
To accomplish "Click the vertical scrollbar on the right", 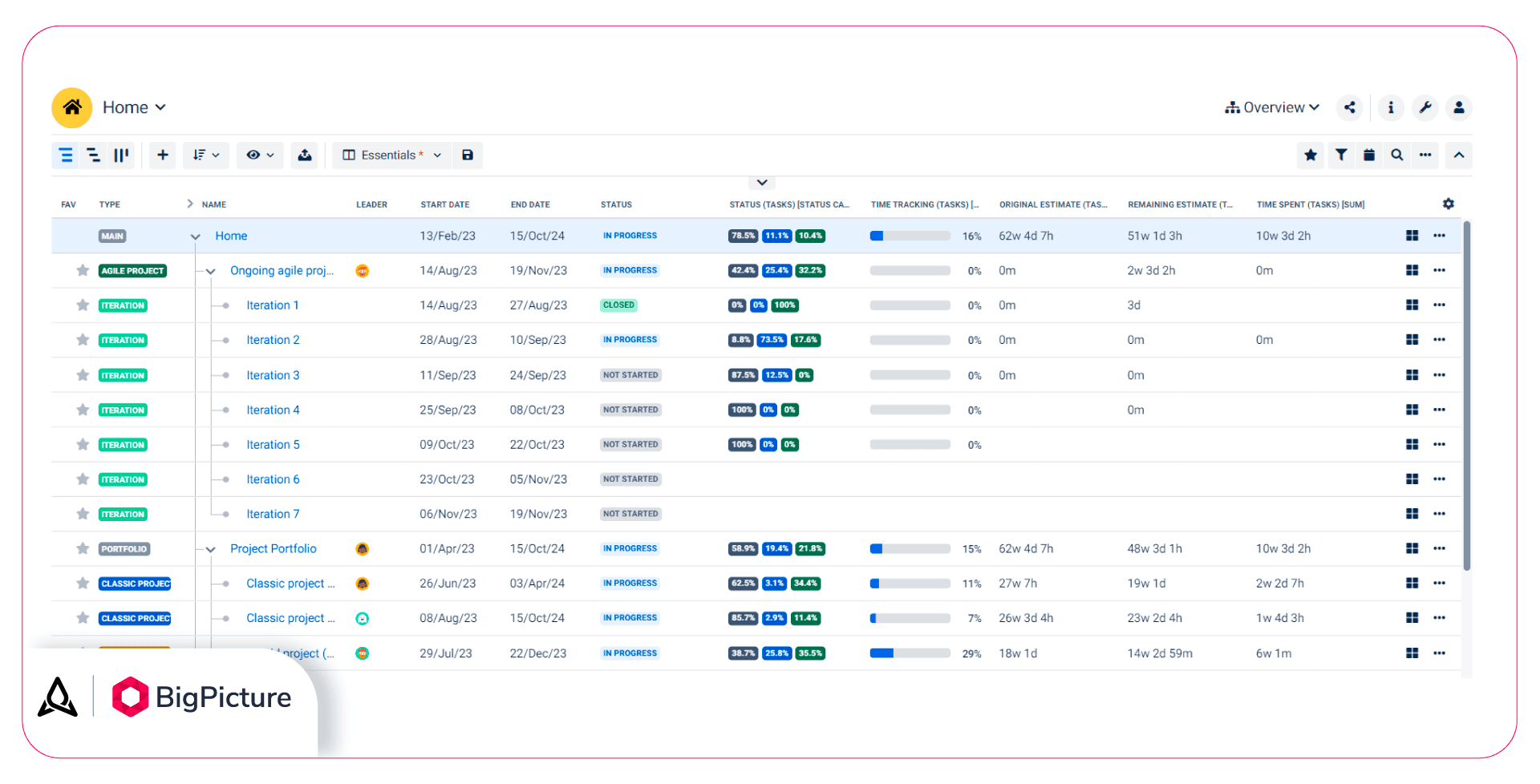I will click(1467, 396).
